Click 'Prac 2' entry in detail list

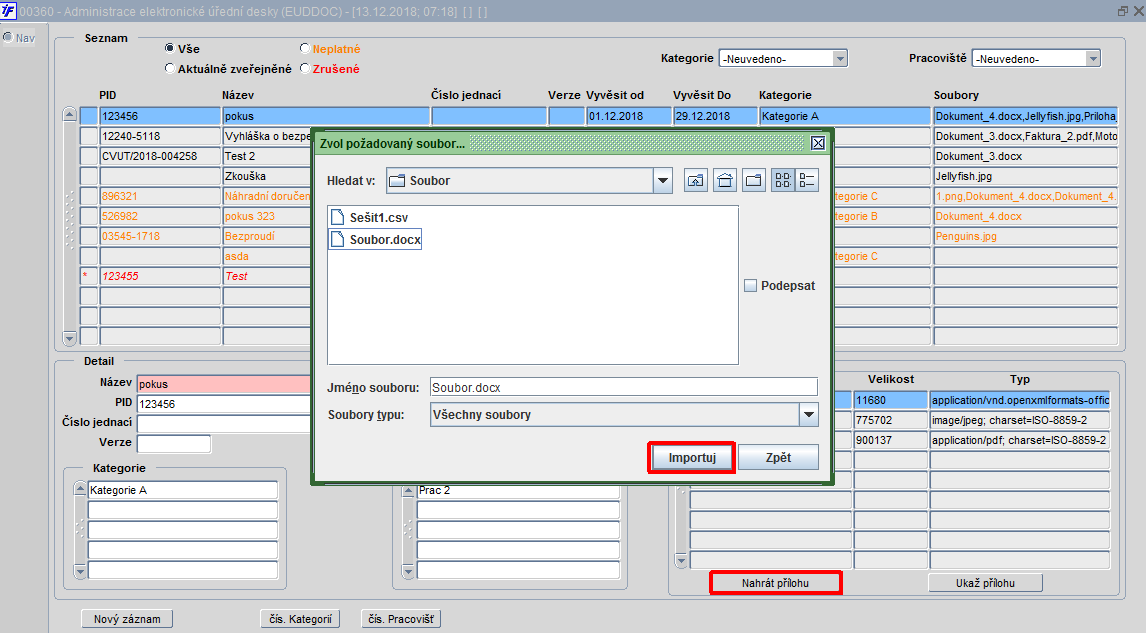[x=518, y=490]
